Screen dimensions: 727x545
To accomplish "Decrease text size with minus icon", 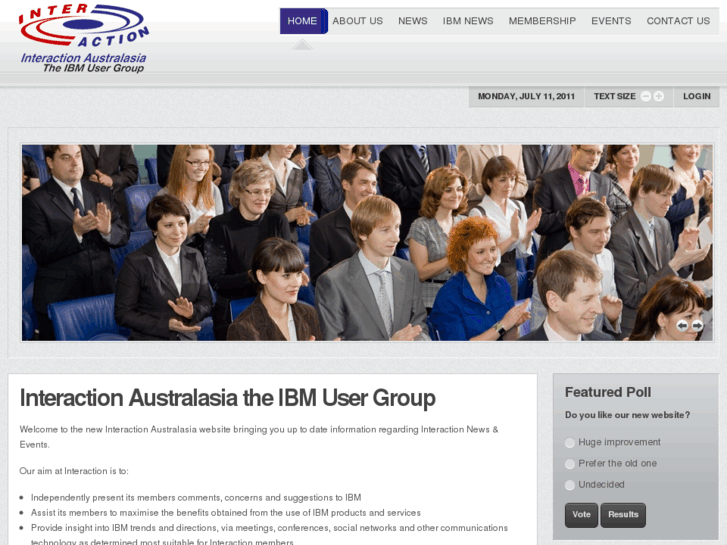I will pyautogui.click(x=645, y=96).
